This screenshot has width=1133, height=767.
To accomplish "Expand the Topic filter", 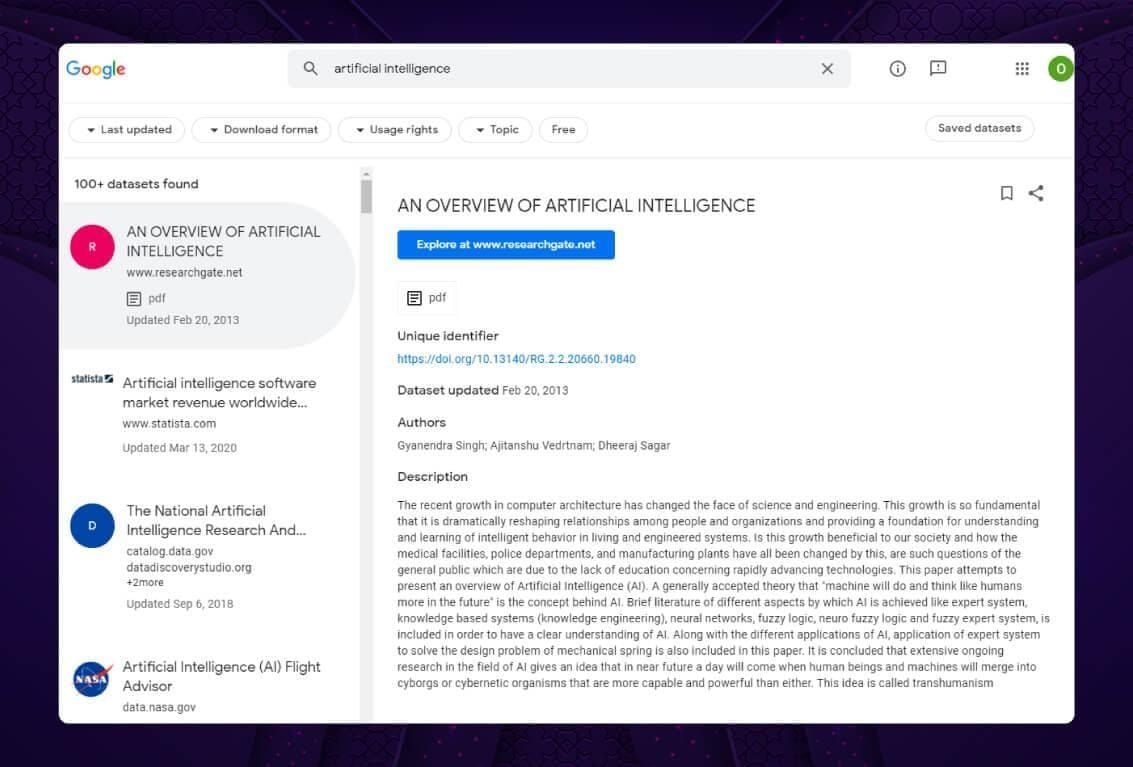I will [x=496, y=130].
